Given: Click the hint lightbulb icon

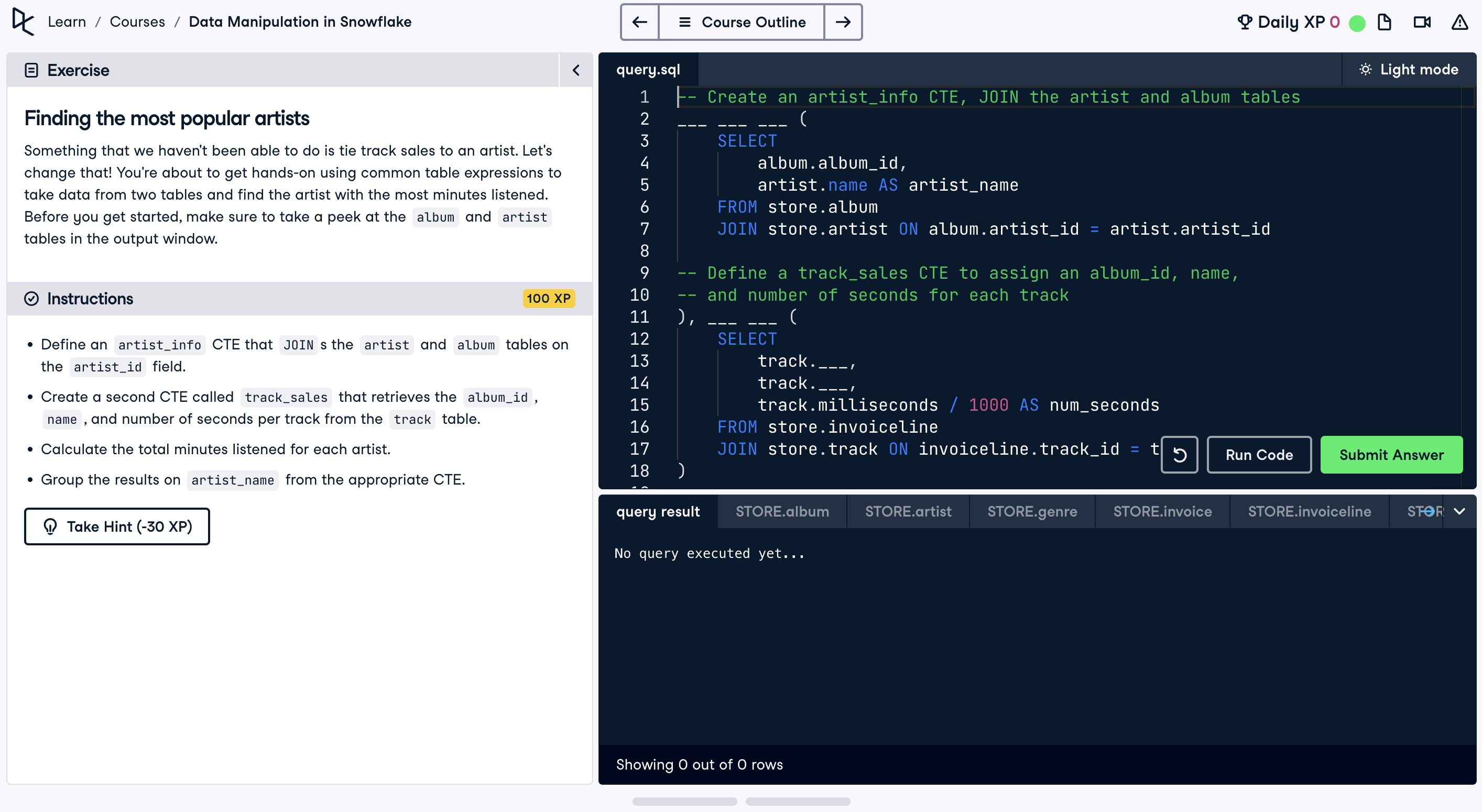Looking at the screenshot, I should tap(51, 526).
